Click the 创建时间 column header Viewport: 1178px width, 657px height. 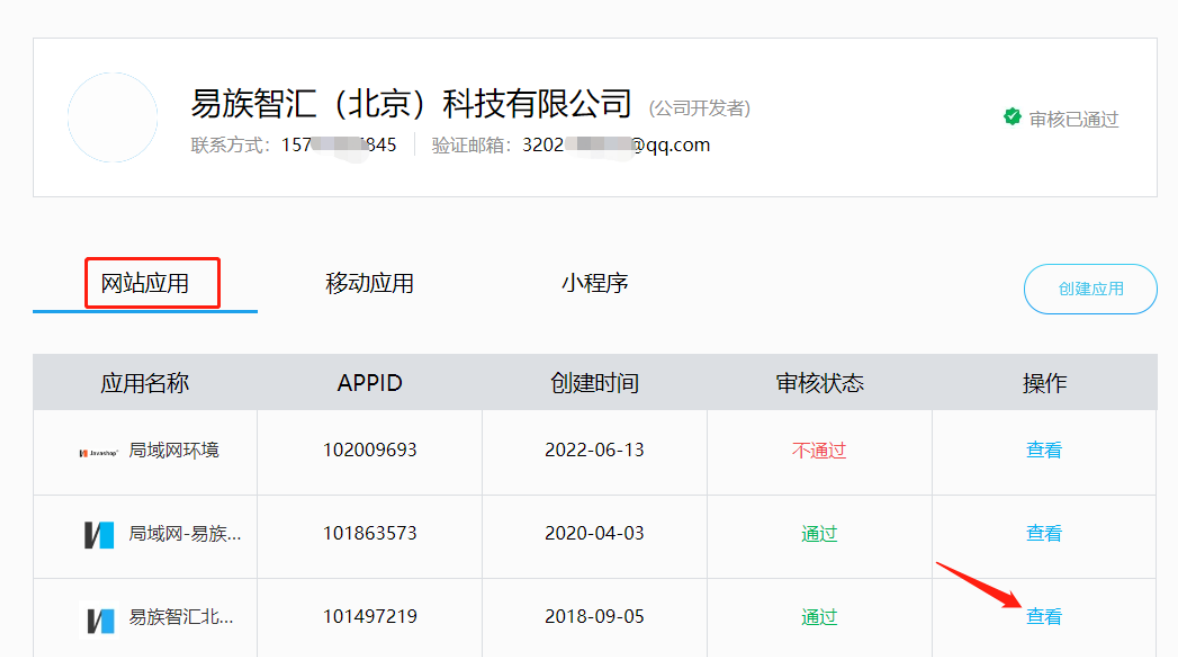(594, 383)
